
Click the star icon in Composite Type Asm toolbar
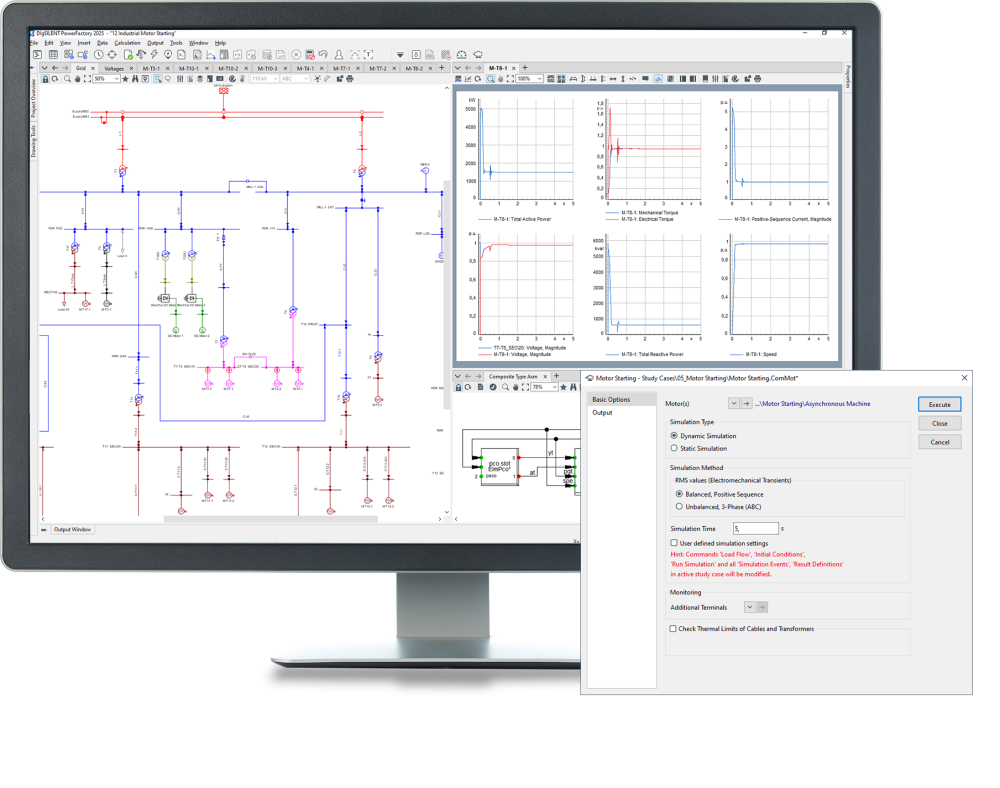click(564, 388)
